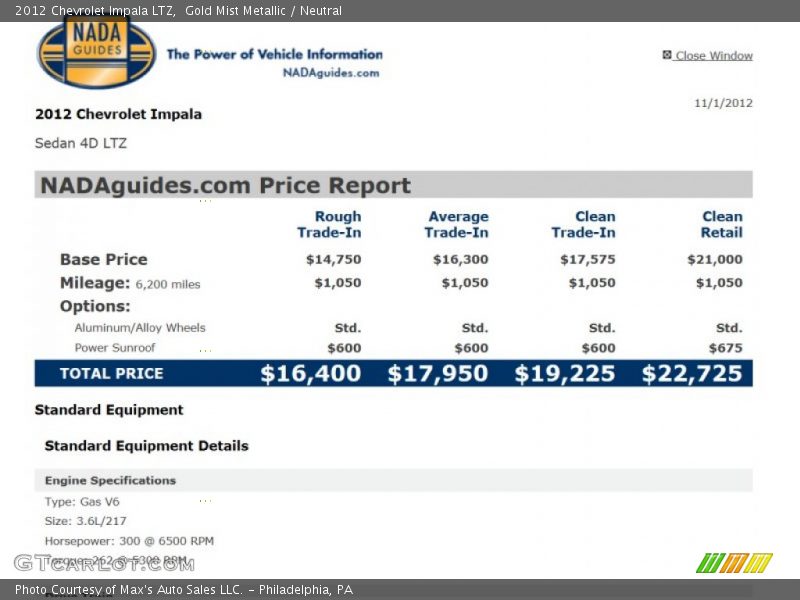This screenshot has width=800, height=600.
Task: Click the small X icon beside Close Window
Action: pyautogui.click(x=667, y=55)
